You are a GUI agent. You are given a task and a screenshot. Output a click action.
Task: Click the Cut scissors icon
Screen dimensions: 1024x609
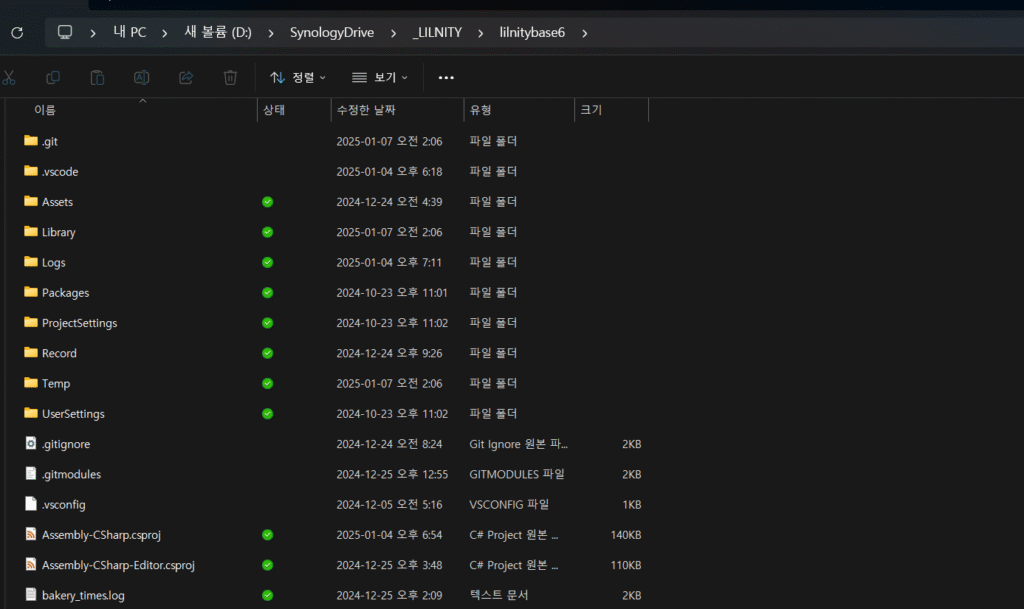[x=9, y=77]
